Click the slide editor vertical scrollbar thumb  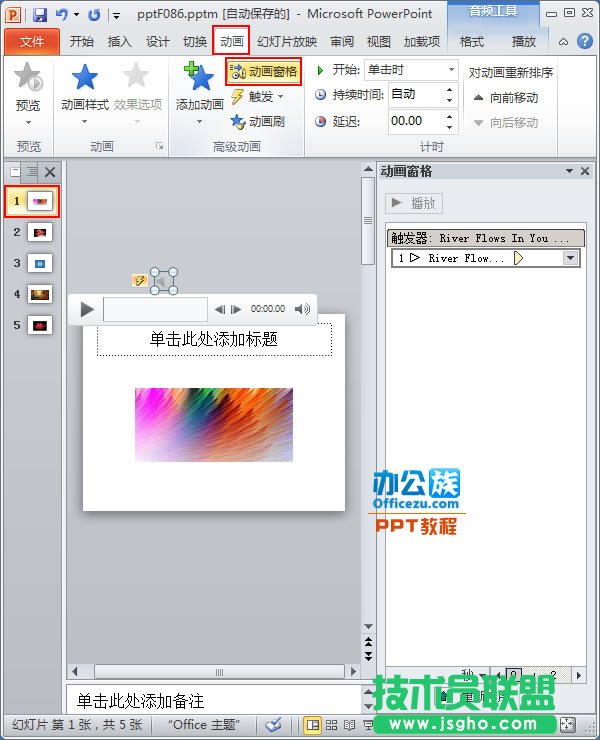tap(368, 221)
